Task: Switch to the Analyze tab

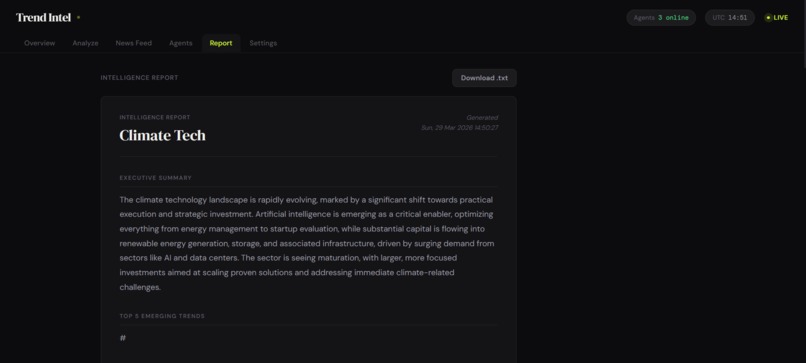Action: click(85, 43)
